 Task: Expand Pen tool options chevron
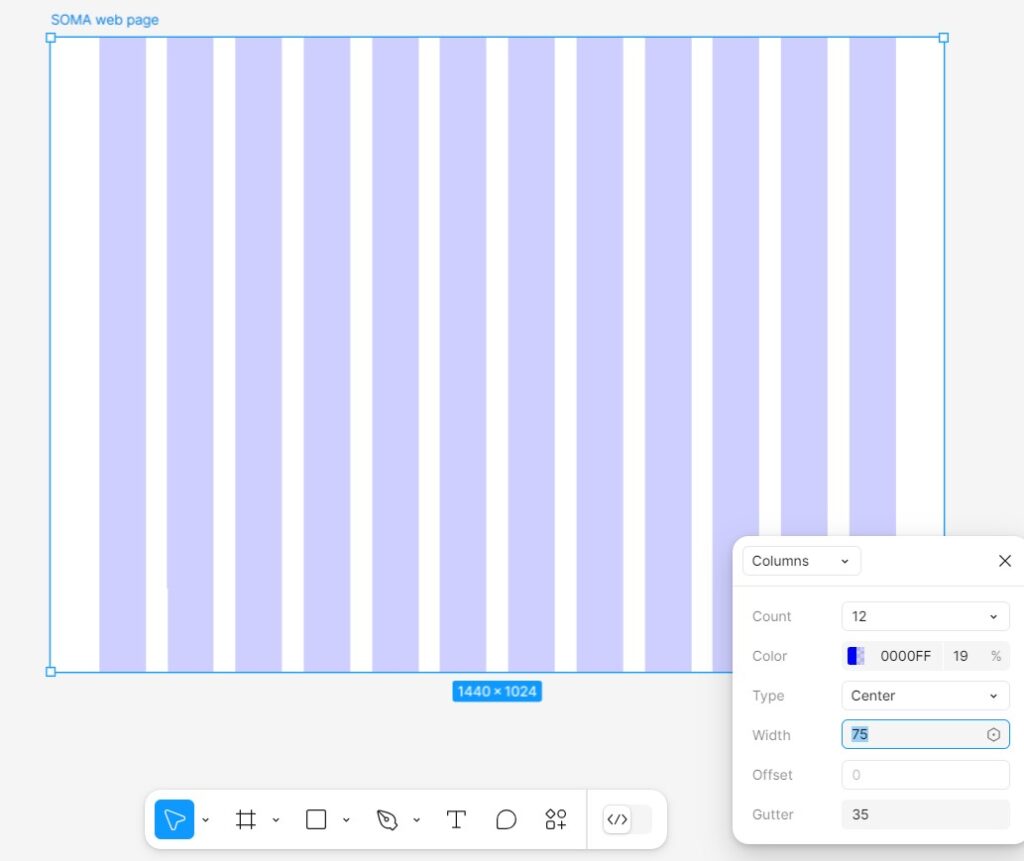click(x=417, y=820)
